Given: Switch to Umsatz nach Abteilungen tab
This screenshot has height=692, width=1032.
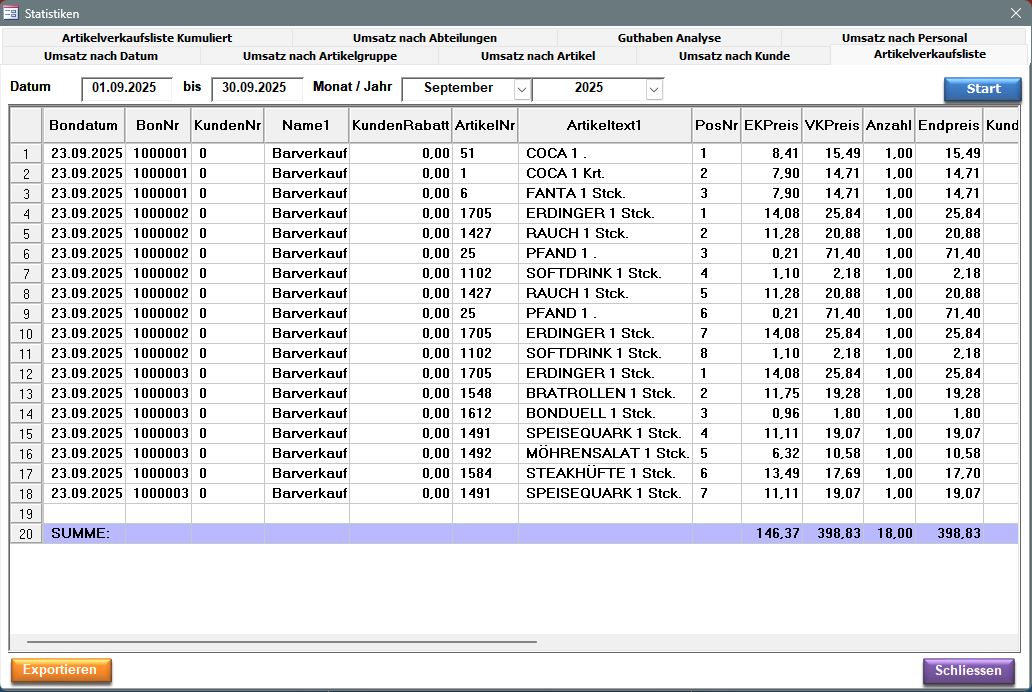Looking at the screenshot, I should coord(424,38).
